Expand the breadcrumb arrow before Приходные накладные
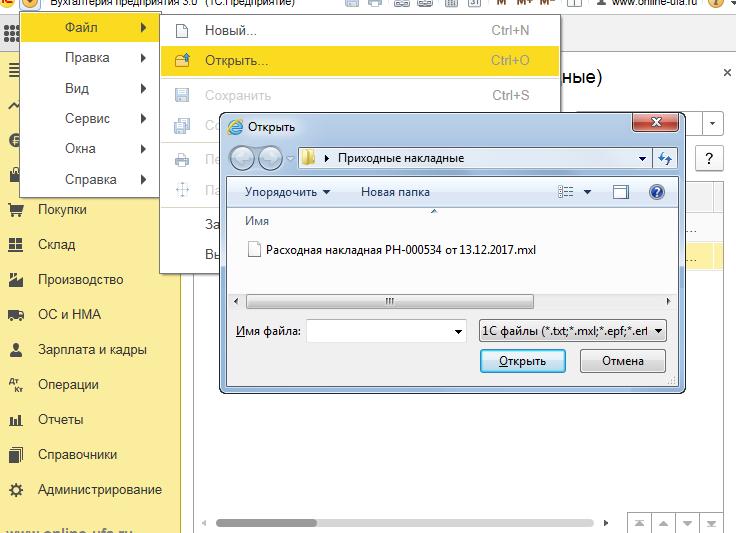This screenshot has width=736, height=533. [x=327, y=158]
